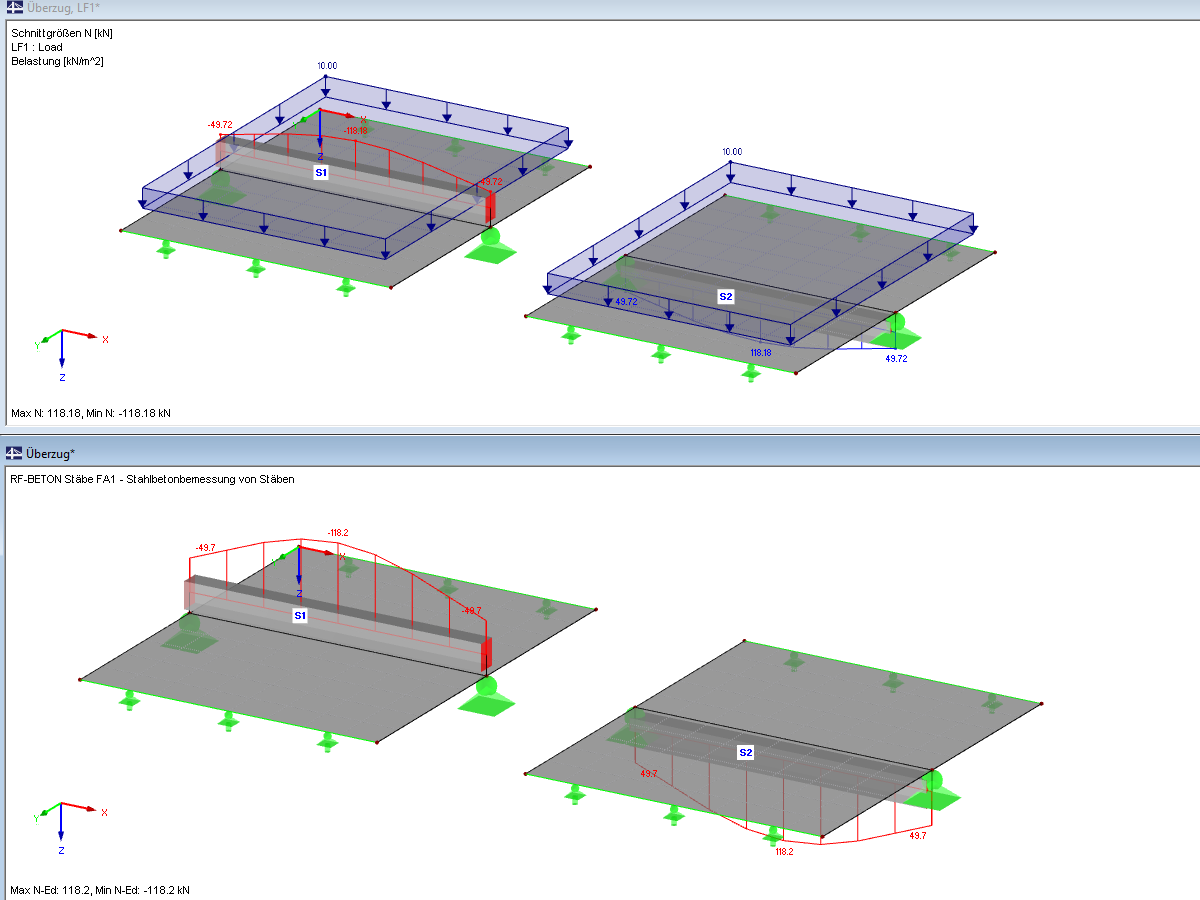Viewport: 1200px width, 900px height.
Task: Click 'RF-BETON Stäbe FA1 - Stahlbetonbemessung von Stäben' heading
Action: pos(153,479)
